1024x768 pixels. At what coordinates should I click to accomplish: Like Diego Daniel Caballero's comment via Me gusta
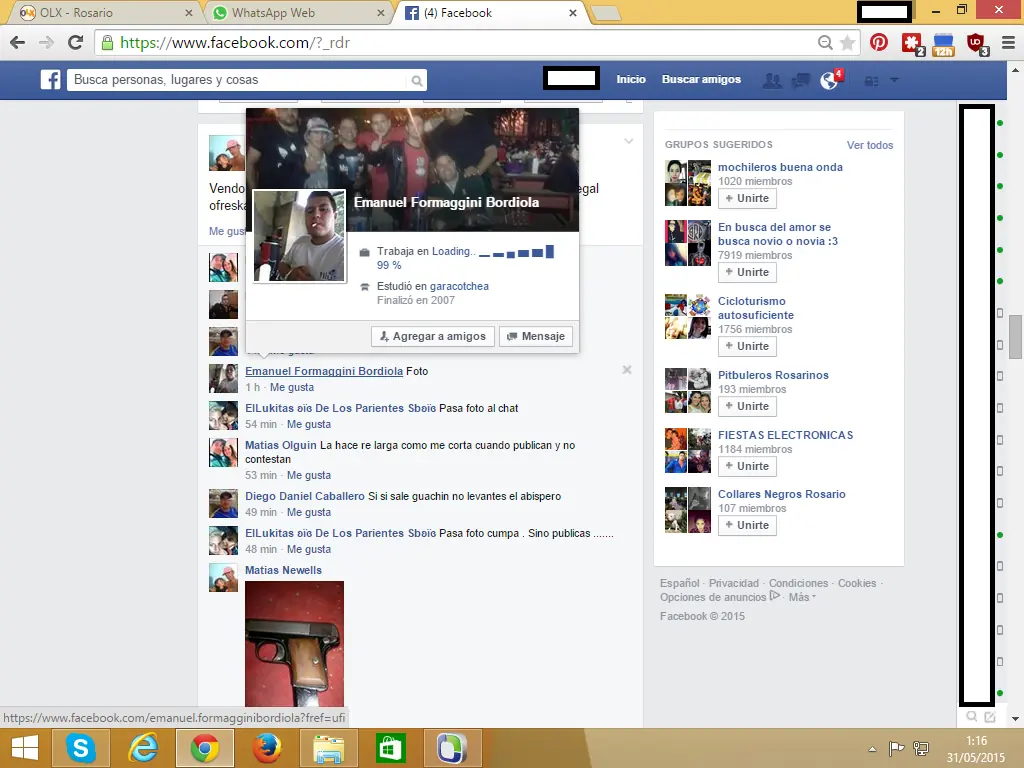click(x=309, y=513)
